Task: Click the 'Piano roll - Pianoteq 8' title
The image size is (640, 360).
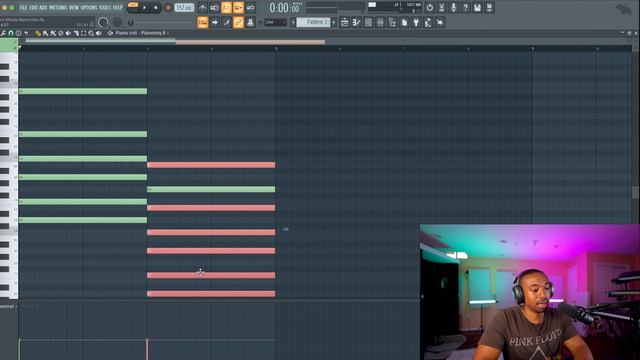Action: point(140,33)
